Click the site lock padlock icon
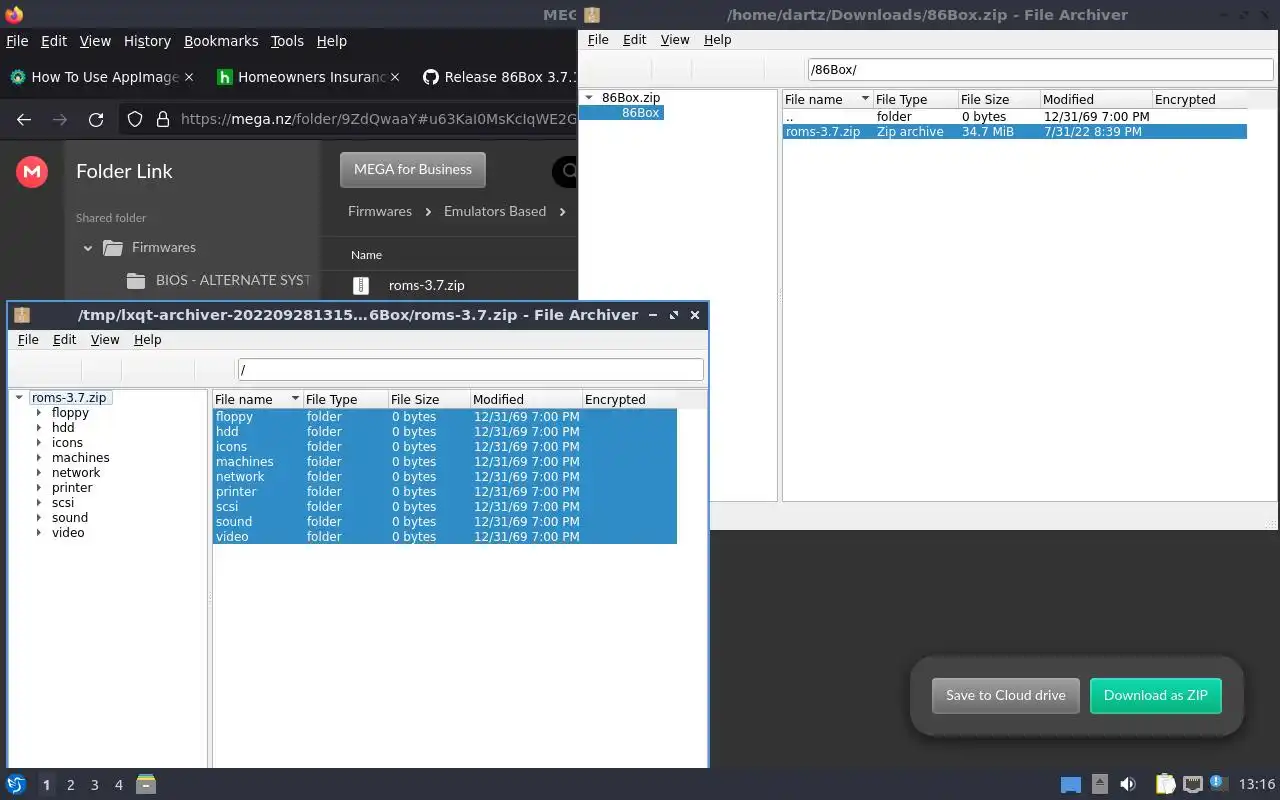 (163, 119)
